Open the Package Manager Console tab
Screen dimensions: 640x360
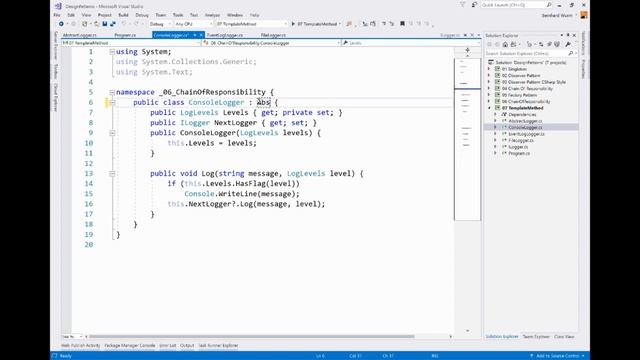[x=130, y=346]
